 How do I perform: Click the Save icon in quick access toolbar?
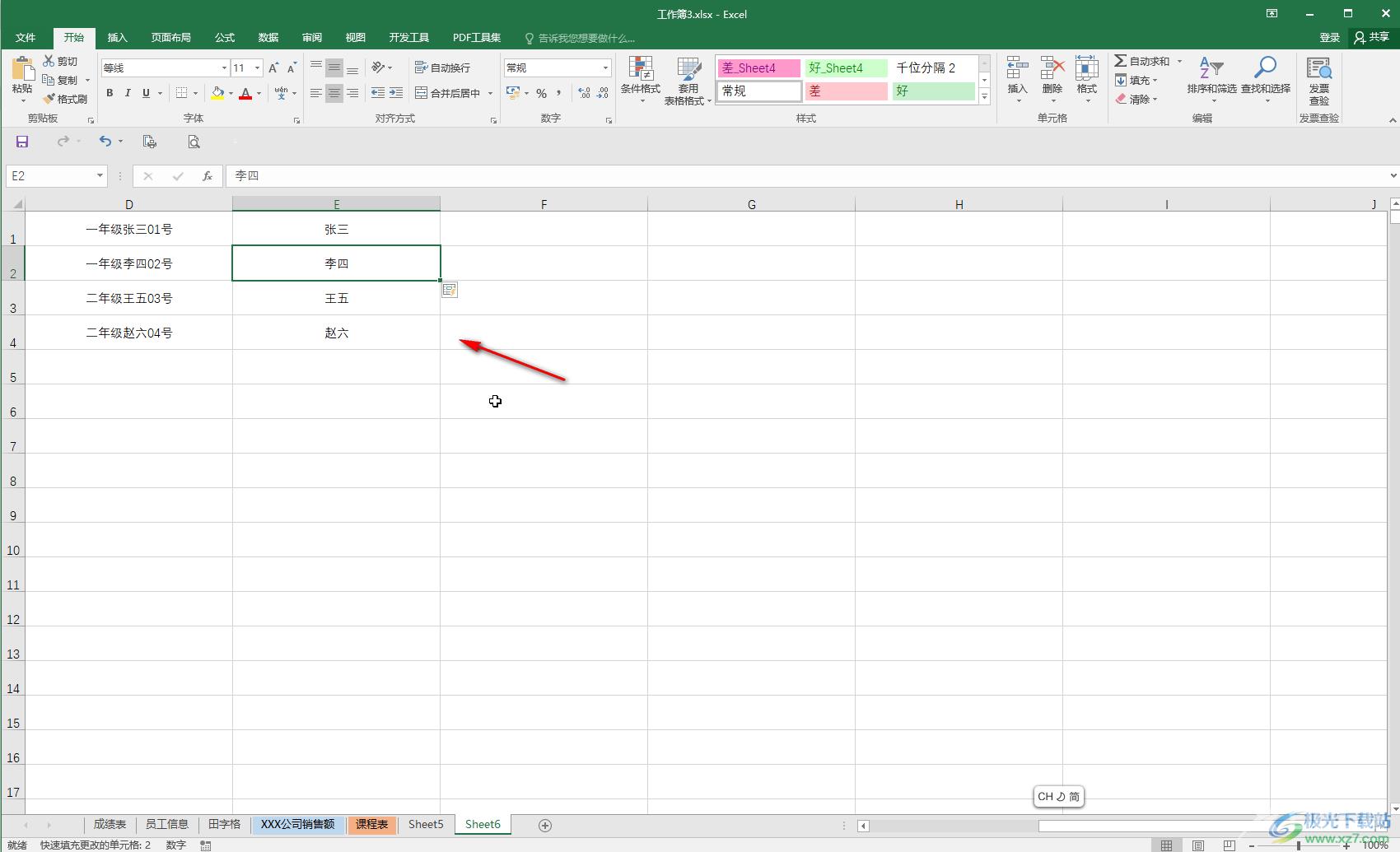22,142
